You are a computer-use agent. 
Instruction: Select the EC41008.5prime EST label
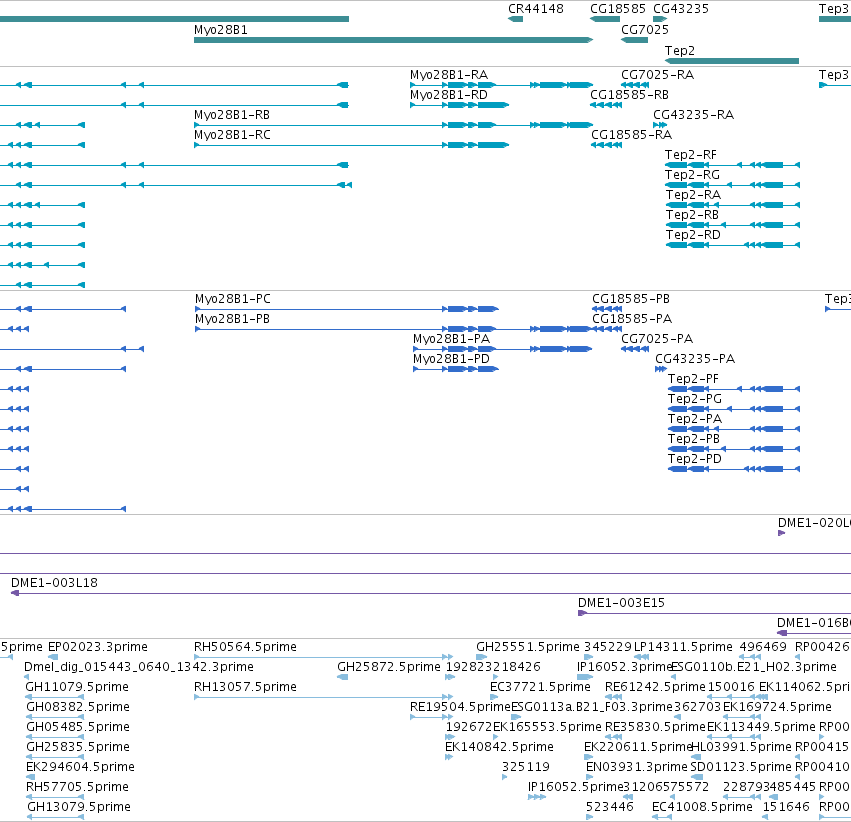point(702,807)
